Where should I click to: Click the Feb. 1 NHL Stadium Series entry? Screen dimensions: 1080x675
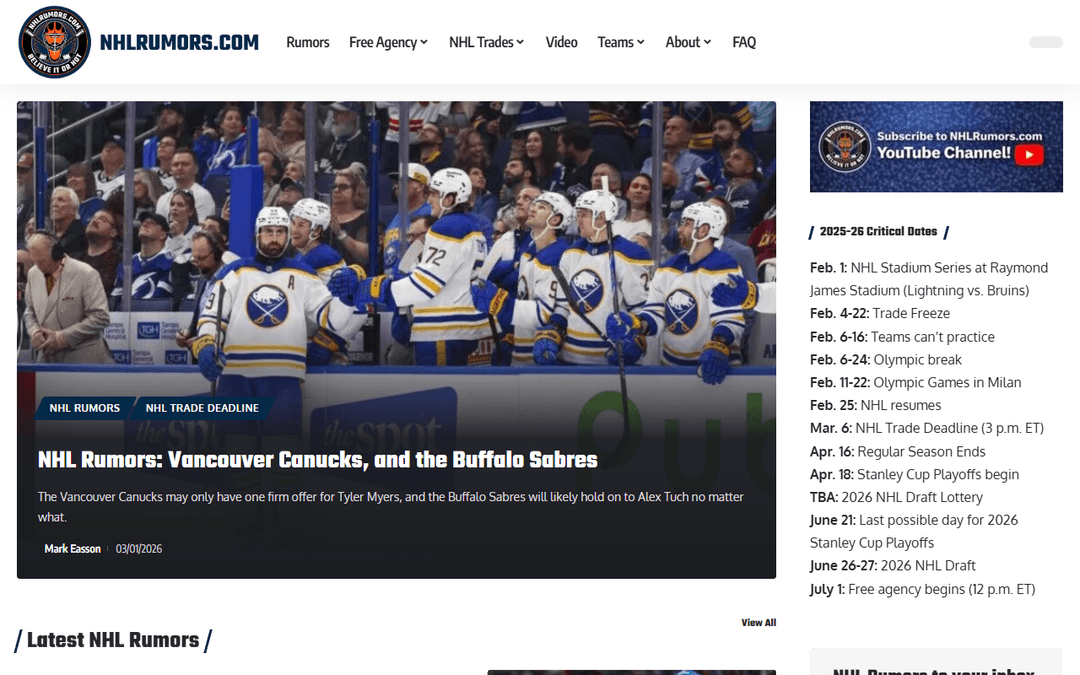(929, 279)
